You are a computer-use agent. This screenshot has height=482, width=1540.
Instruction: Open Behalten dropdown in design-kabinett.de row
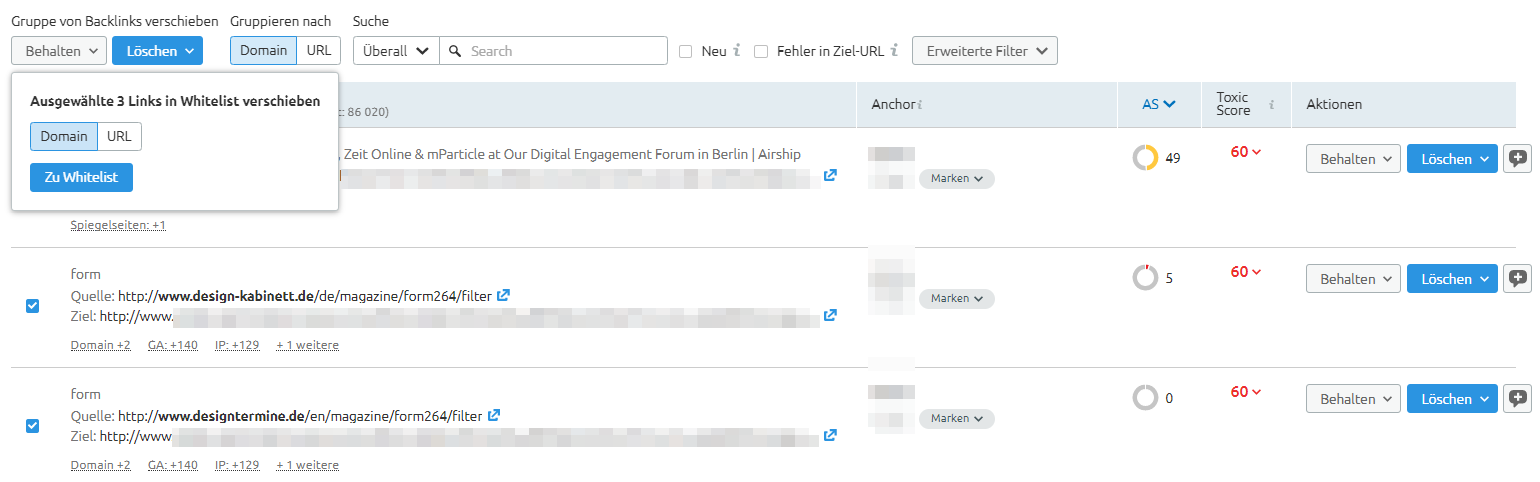1354,279
